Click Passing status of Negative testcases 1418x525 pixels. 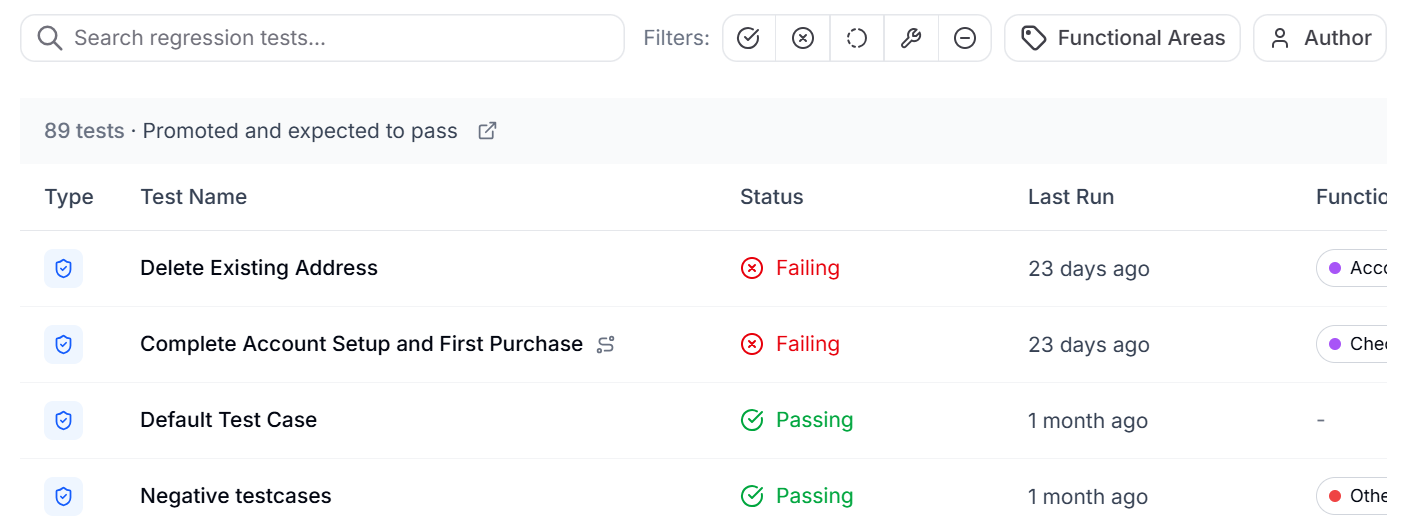(797, 496)
